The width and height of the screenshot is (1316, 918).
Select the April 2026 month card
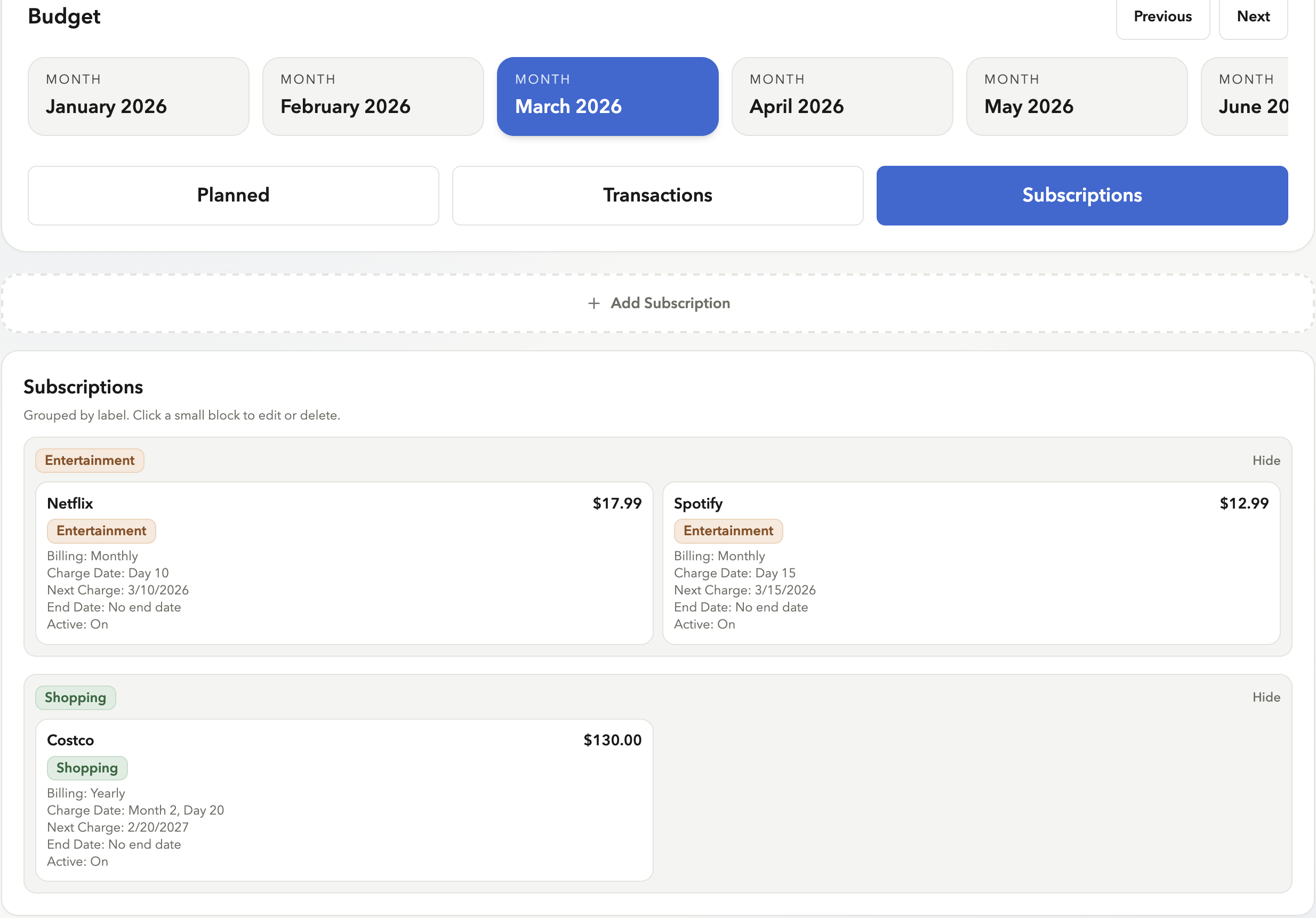point(842,96)
